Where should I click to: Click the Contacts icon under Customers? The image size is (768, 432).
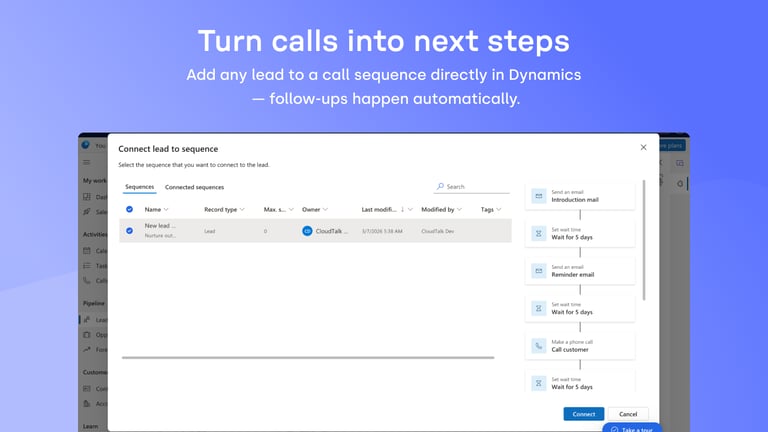coord(87,388)
